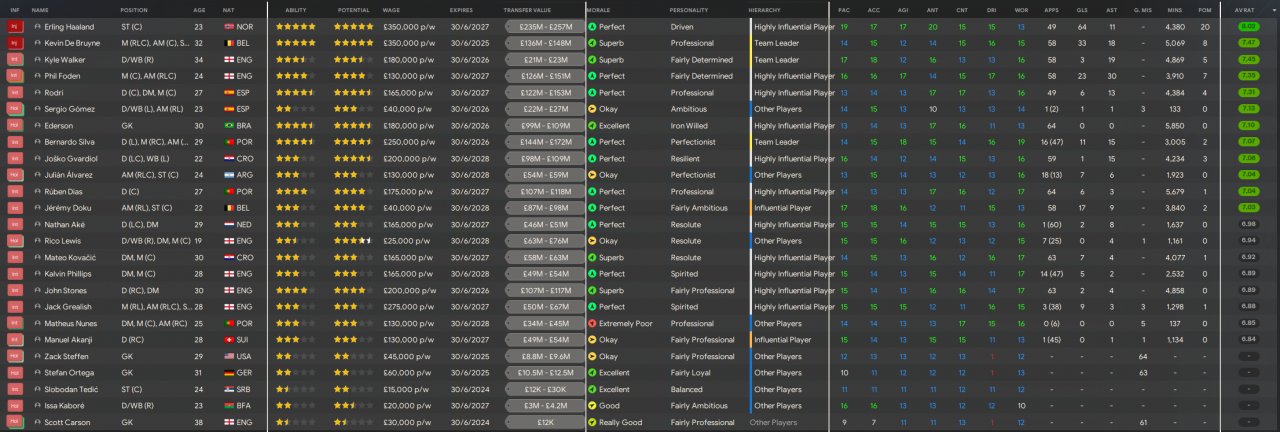Click the player info icon beside Jack Grealish
1280x432 pixels.
coord(38,307)
